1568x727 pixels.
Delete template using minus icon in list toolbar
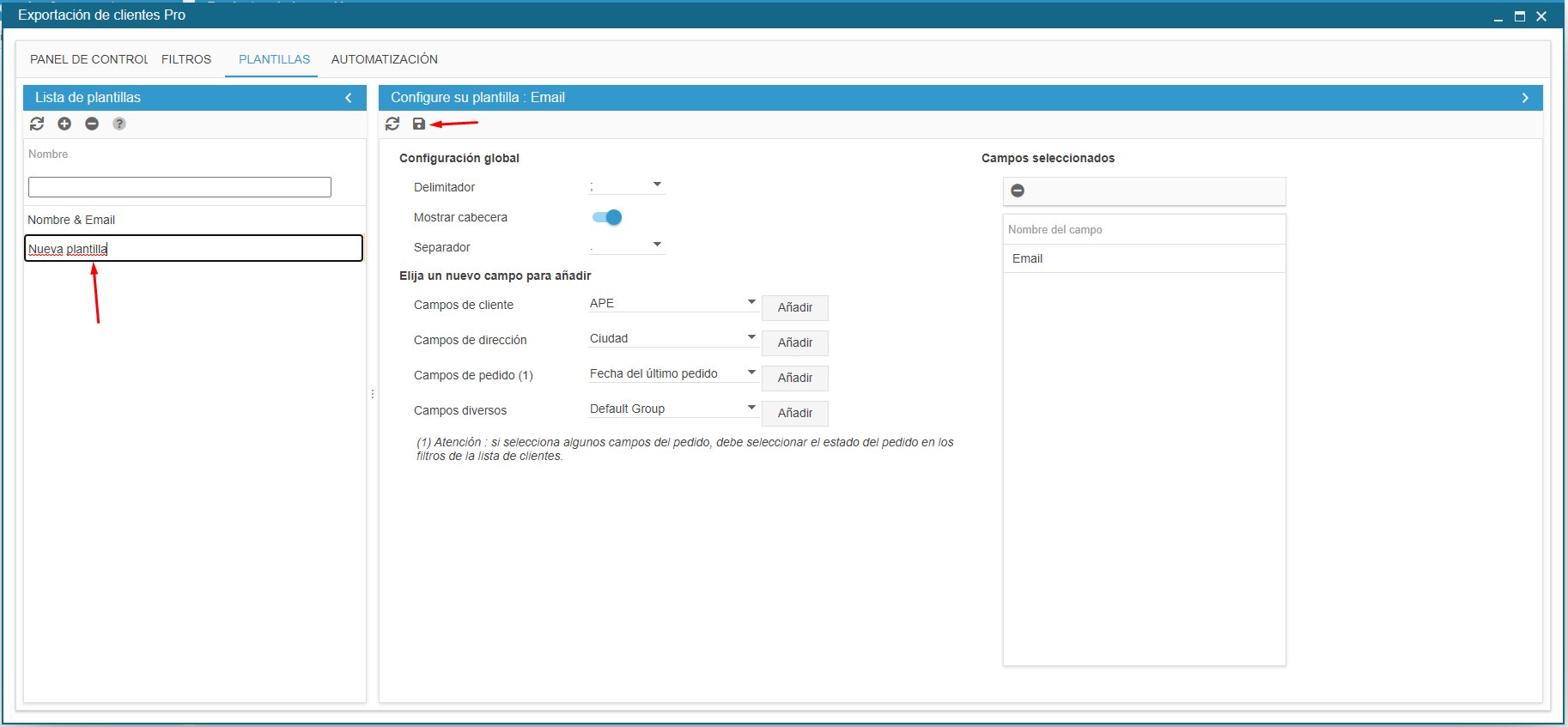[x=92, y=124]
